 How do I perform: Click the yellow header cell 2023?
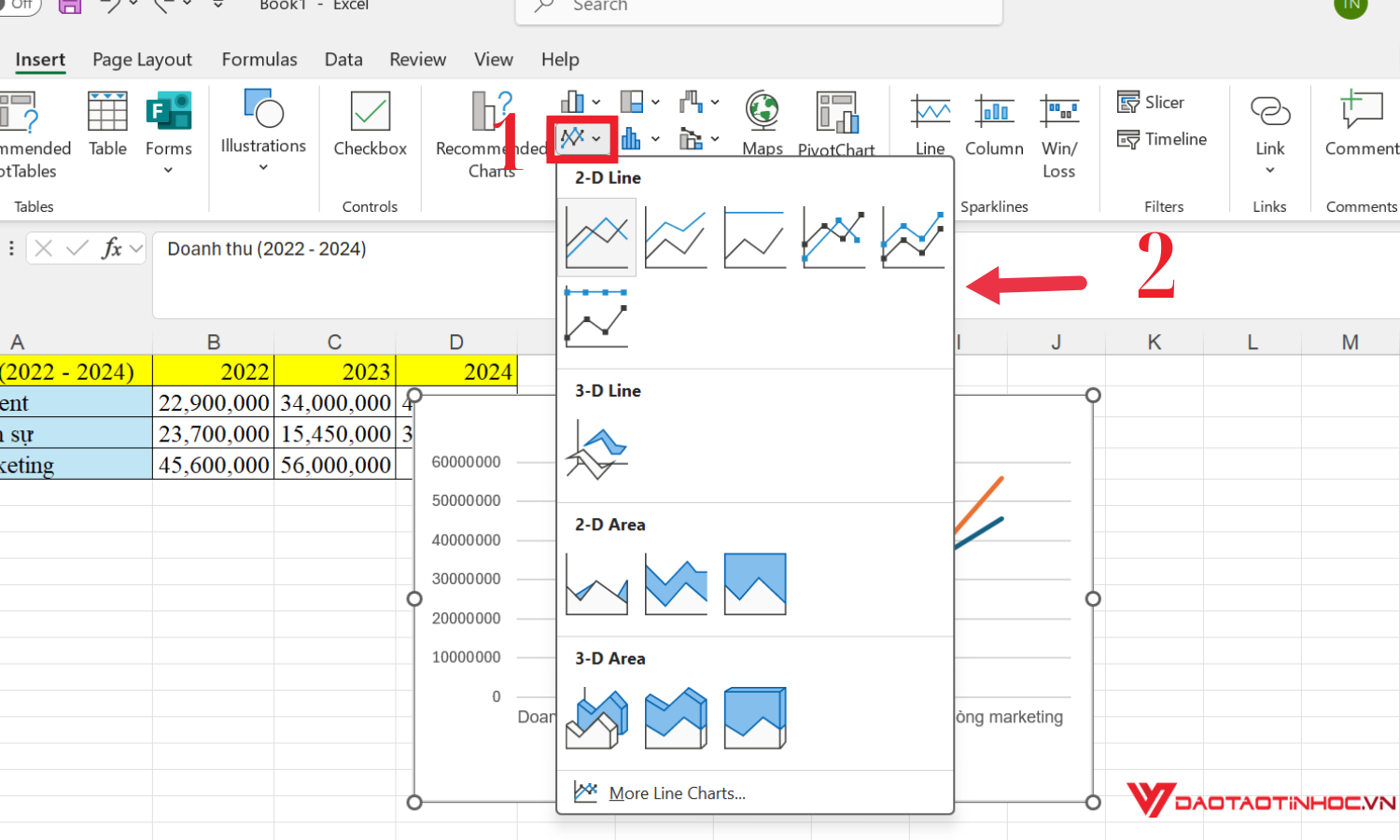coord(335,371)
